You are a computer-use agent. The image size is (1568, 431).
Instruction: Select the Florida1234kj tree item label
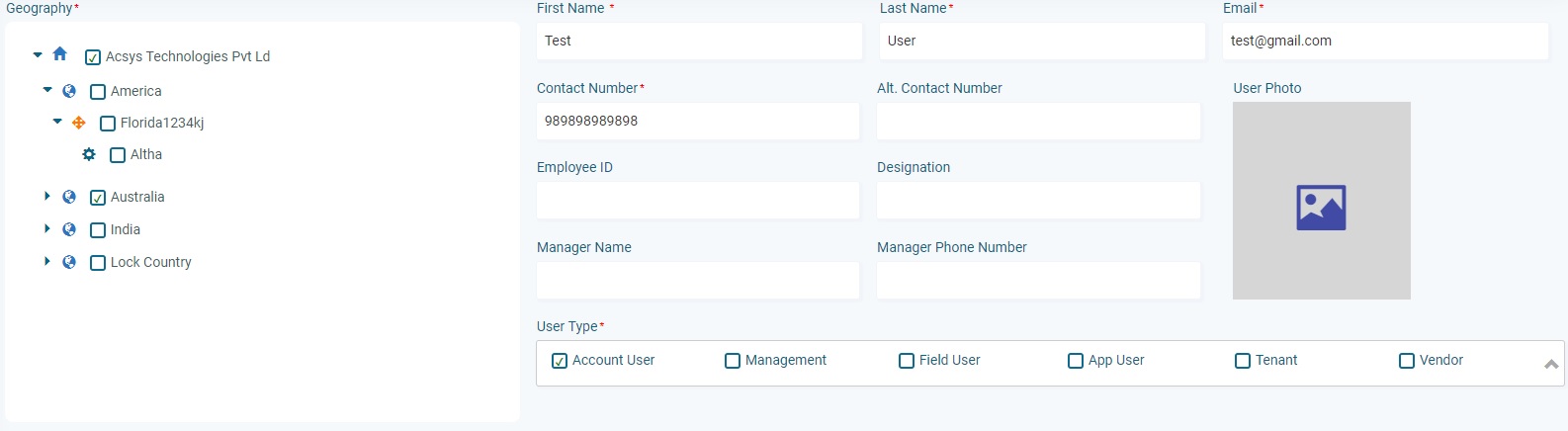click(x=162, y=123)
